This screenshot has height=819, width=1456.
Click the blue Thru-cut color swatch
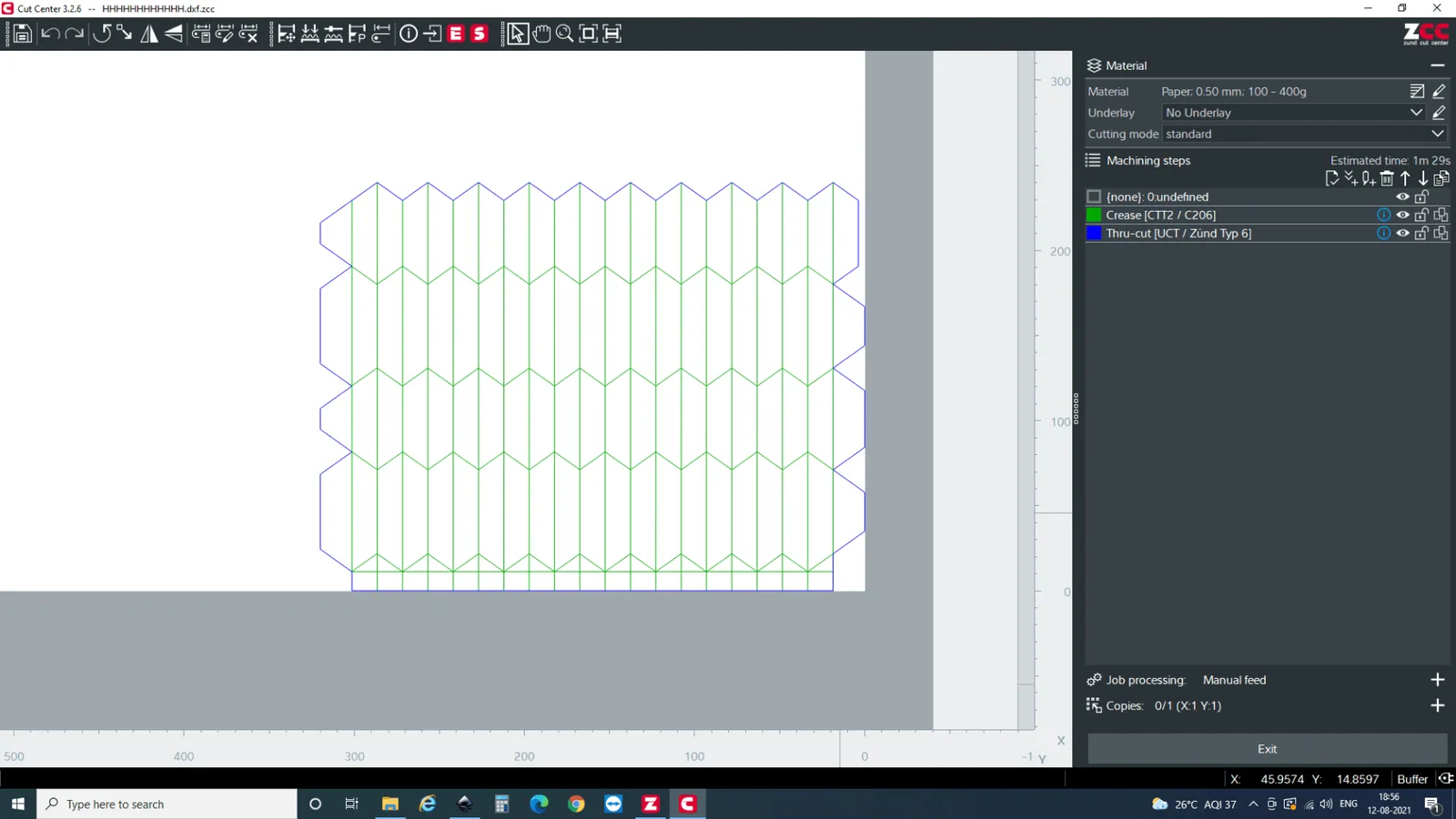coord(1094,233)
